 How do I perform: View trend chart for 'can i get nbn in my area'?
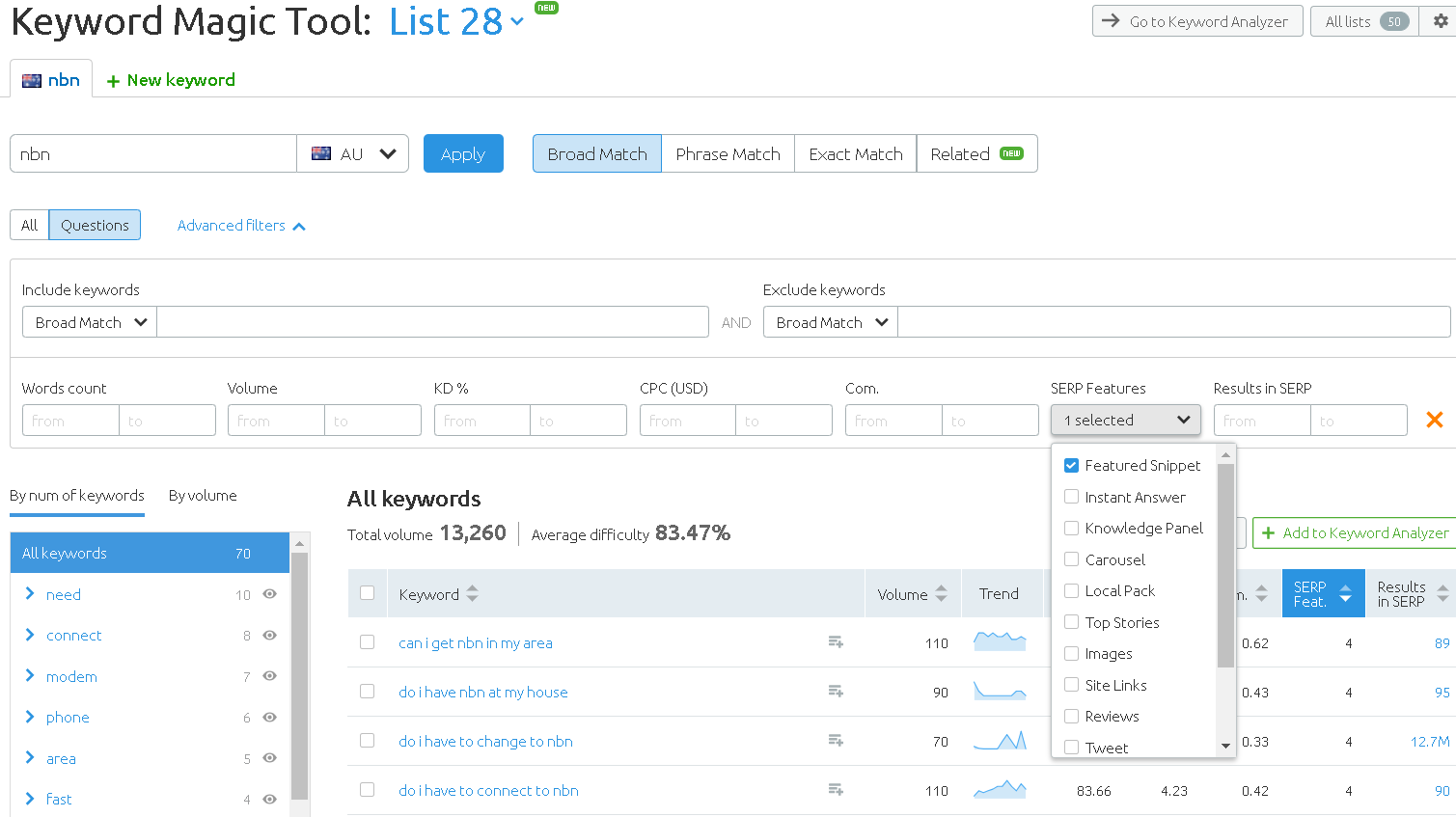click(x=1000, y=640)
